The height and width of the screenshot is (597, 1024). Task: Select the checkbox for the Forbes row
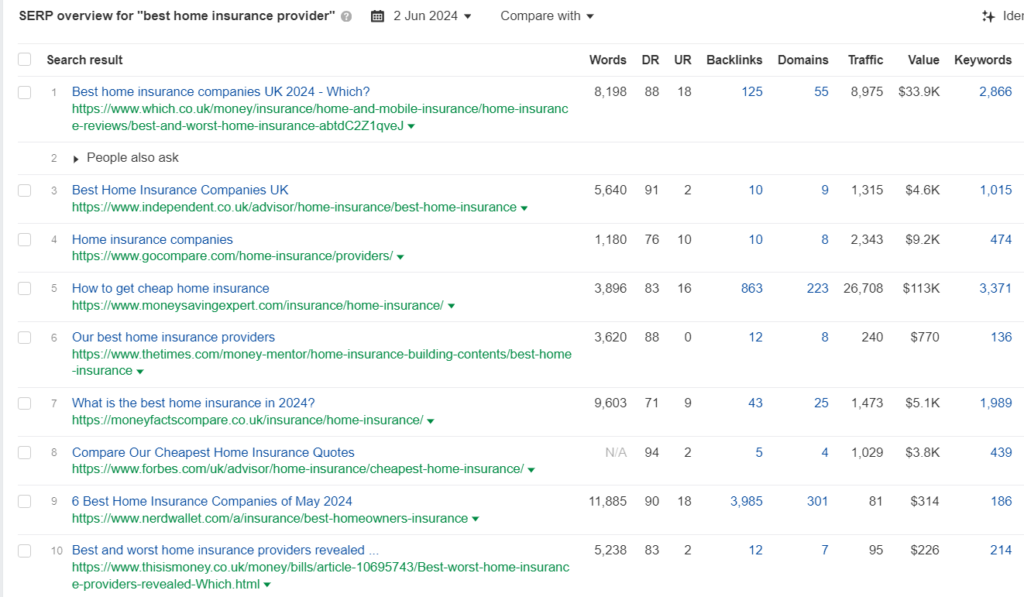tap(24, 452)
